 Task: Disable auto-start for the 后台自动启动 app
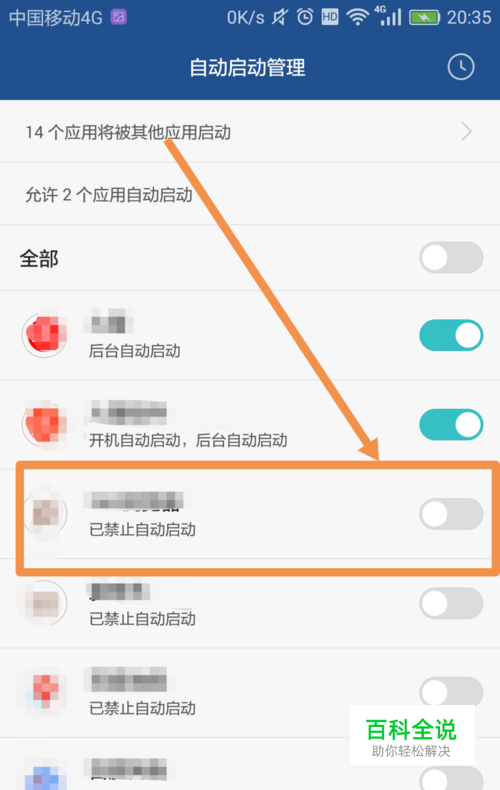click(x=451, y=335)
